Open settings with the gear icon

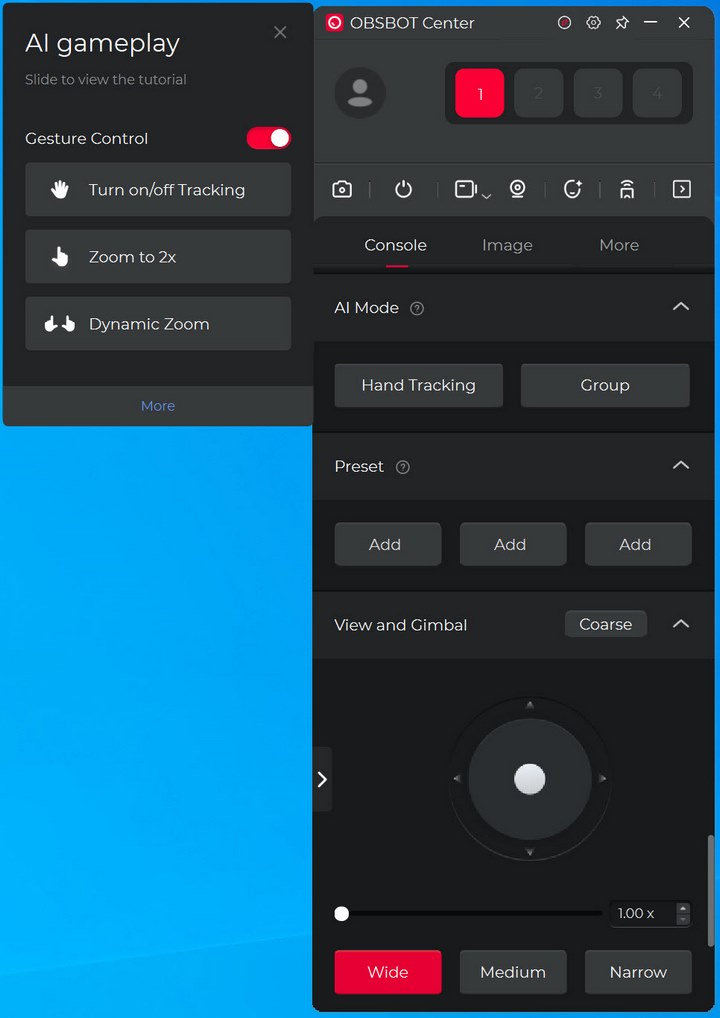click(x=593, y=22)
